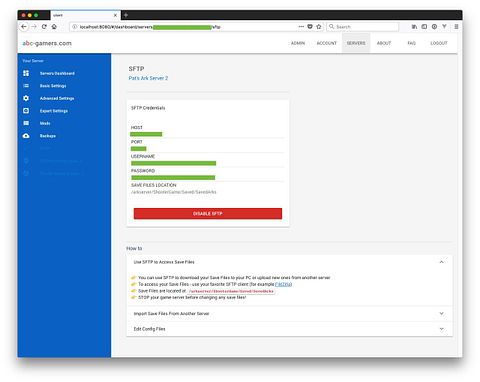The width and height of the screenshot is (480, 382).
Task: Select the Advanced Settings gear icon
Action: 26,98
